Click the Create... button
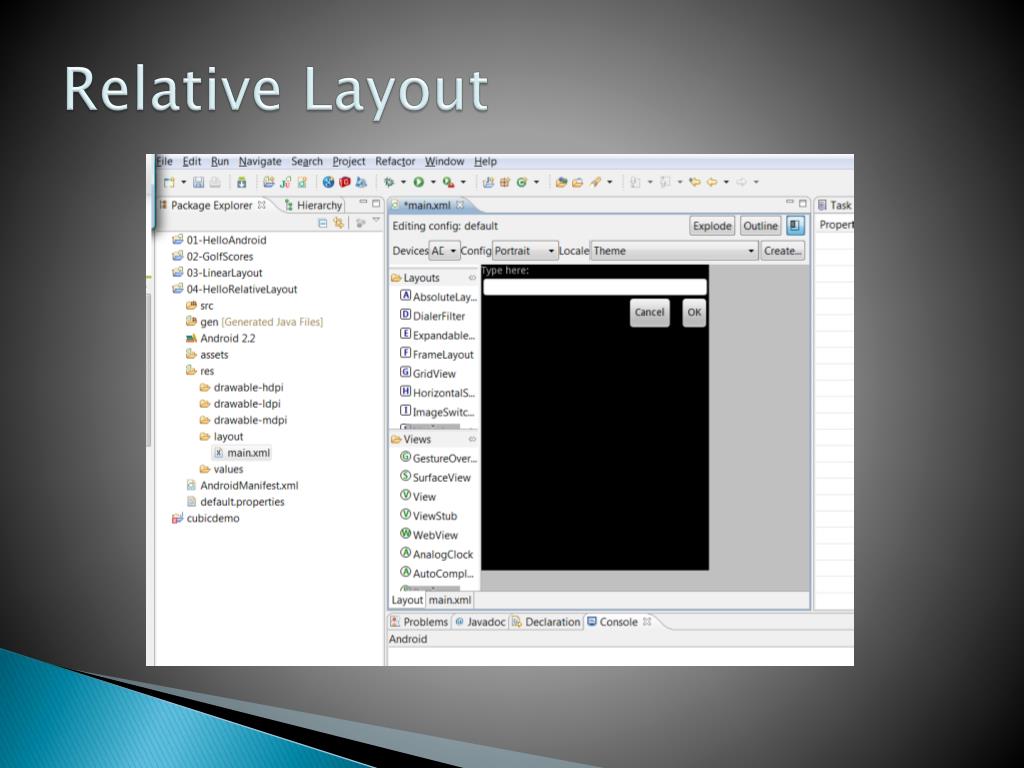1024x768 pixels. 782,251
